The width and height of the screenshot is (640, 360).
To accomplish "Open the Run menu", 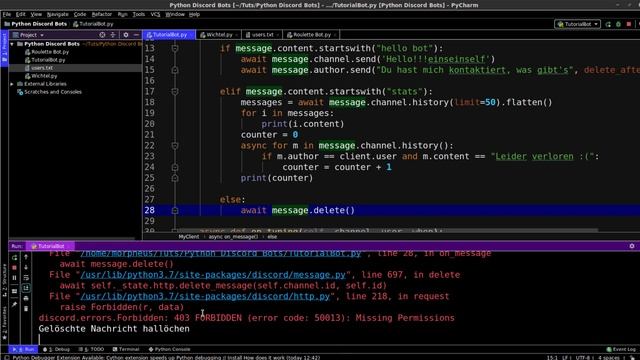I will [x=122, y=14].
